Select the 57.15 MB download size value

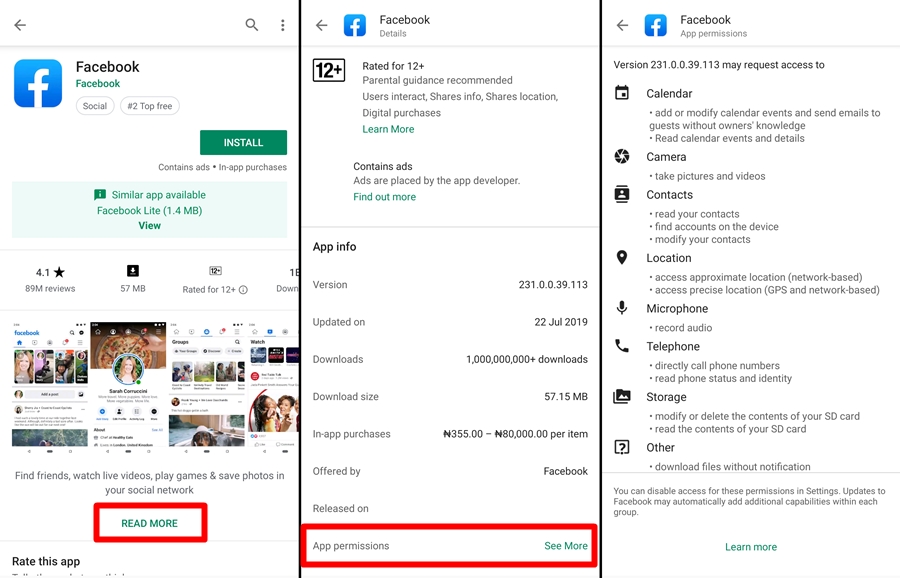566,397
